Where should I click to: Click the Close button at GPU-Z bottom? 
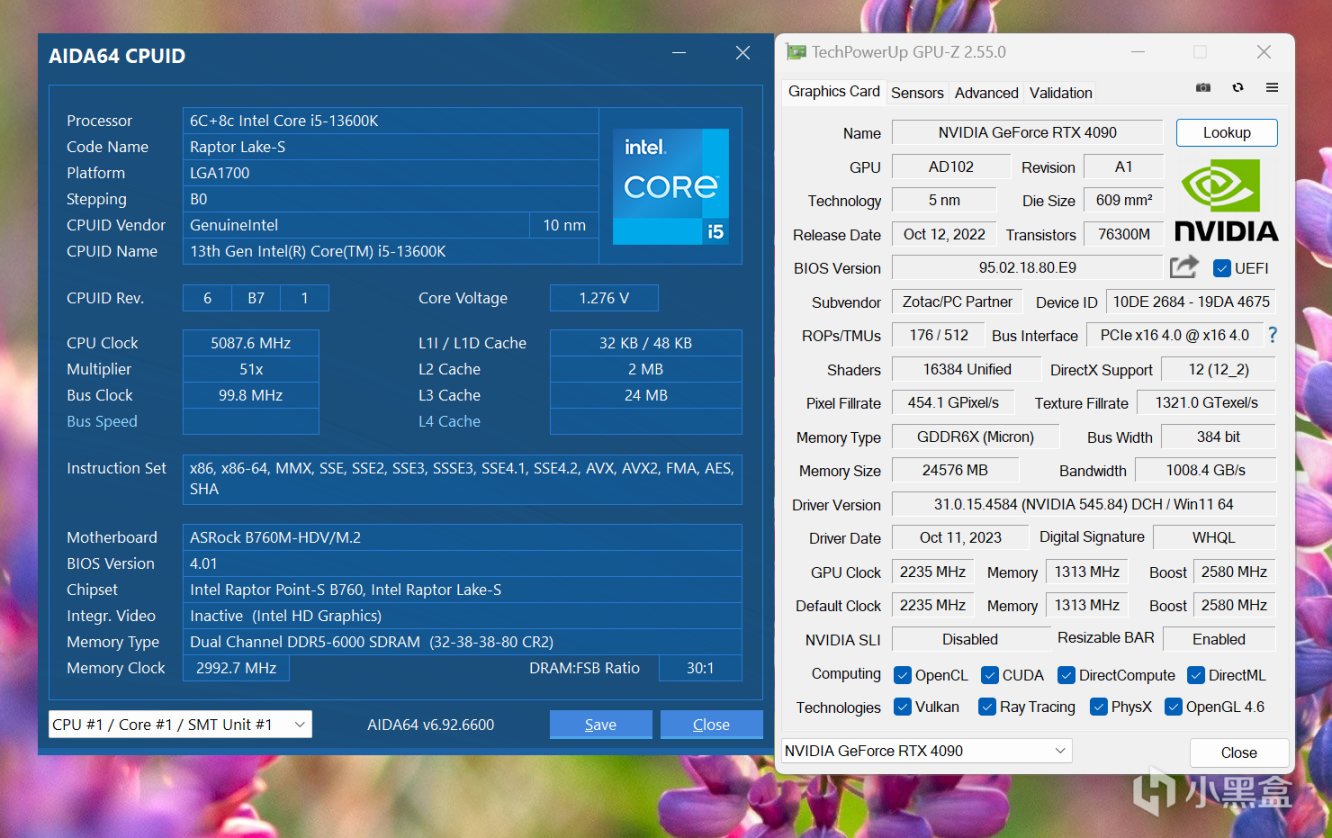coord(1239,752)
